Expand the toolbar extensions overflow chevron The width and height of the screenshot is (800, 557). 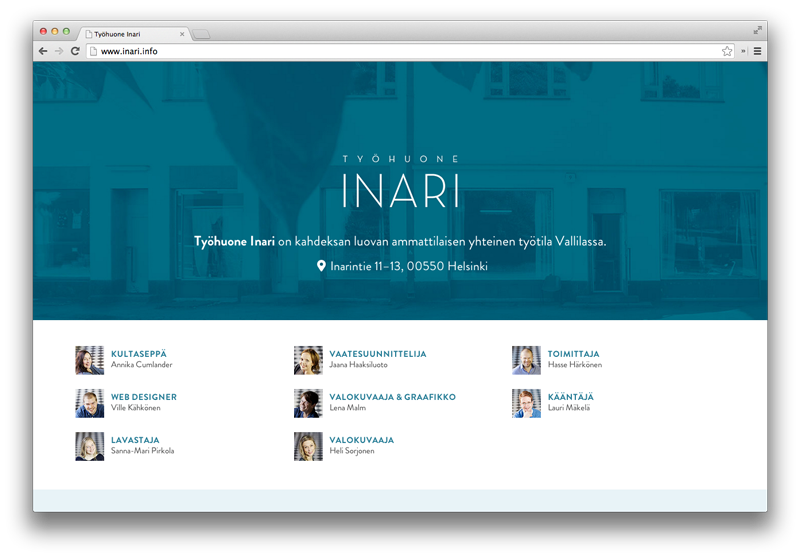tap(743, 51)
